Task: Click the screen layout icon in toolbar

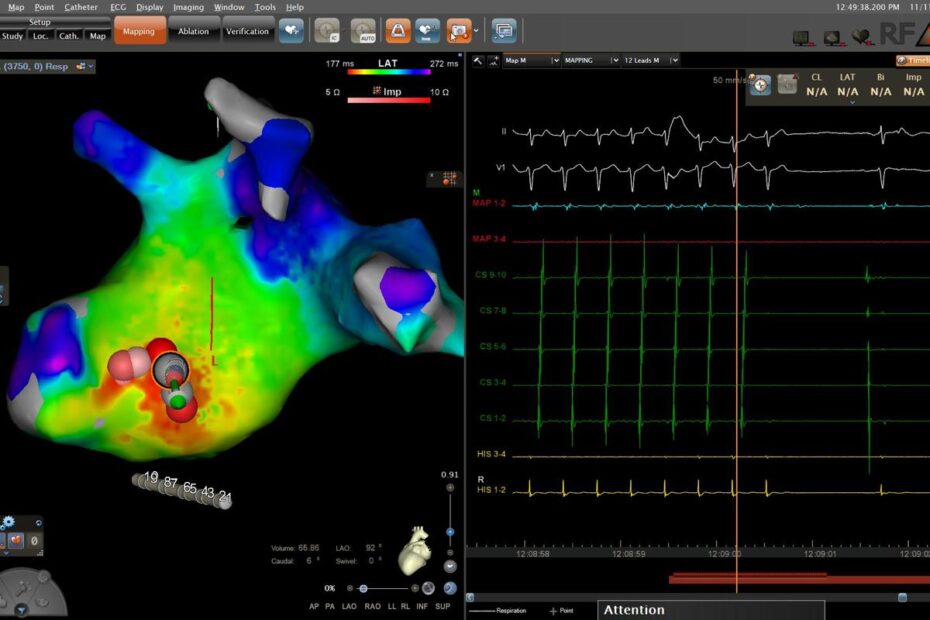Action: (x=504, y=31)
